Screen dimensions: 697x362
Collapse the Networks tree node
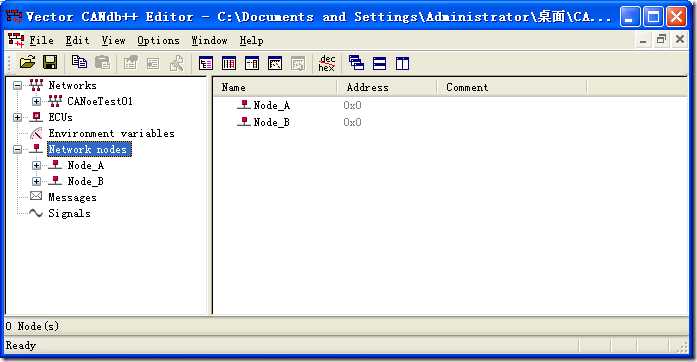(x=17, y=85)
